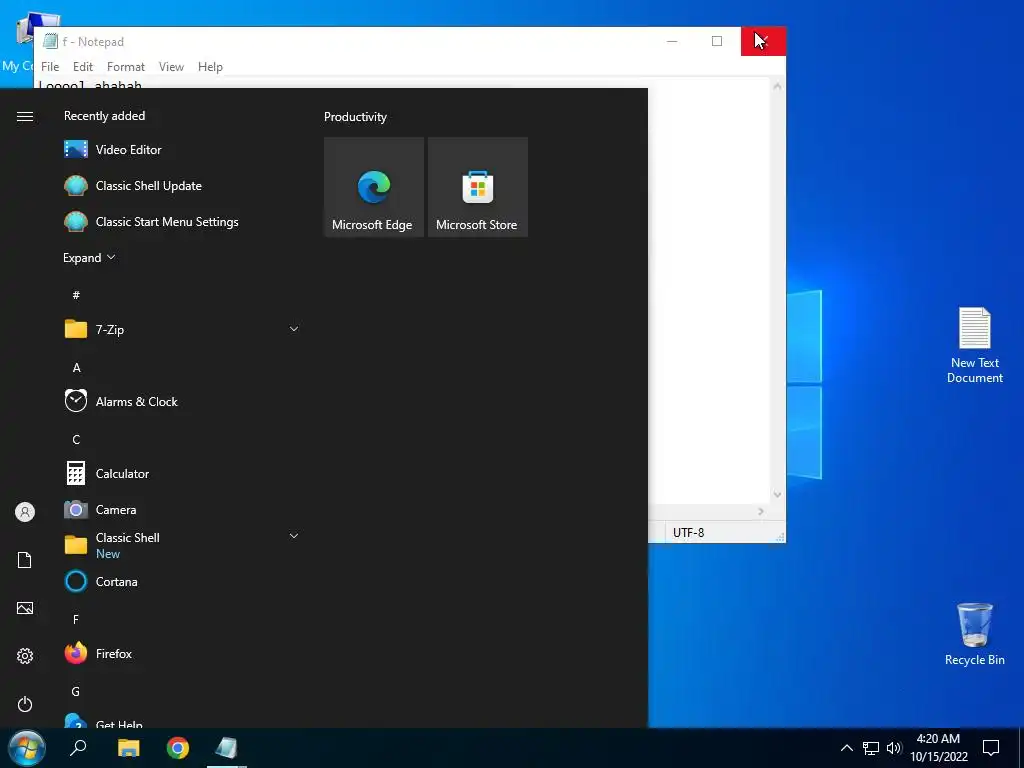
Task: Expand the Recently added list
Action: [89, 257]
